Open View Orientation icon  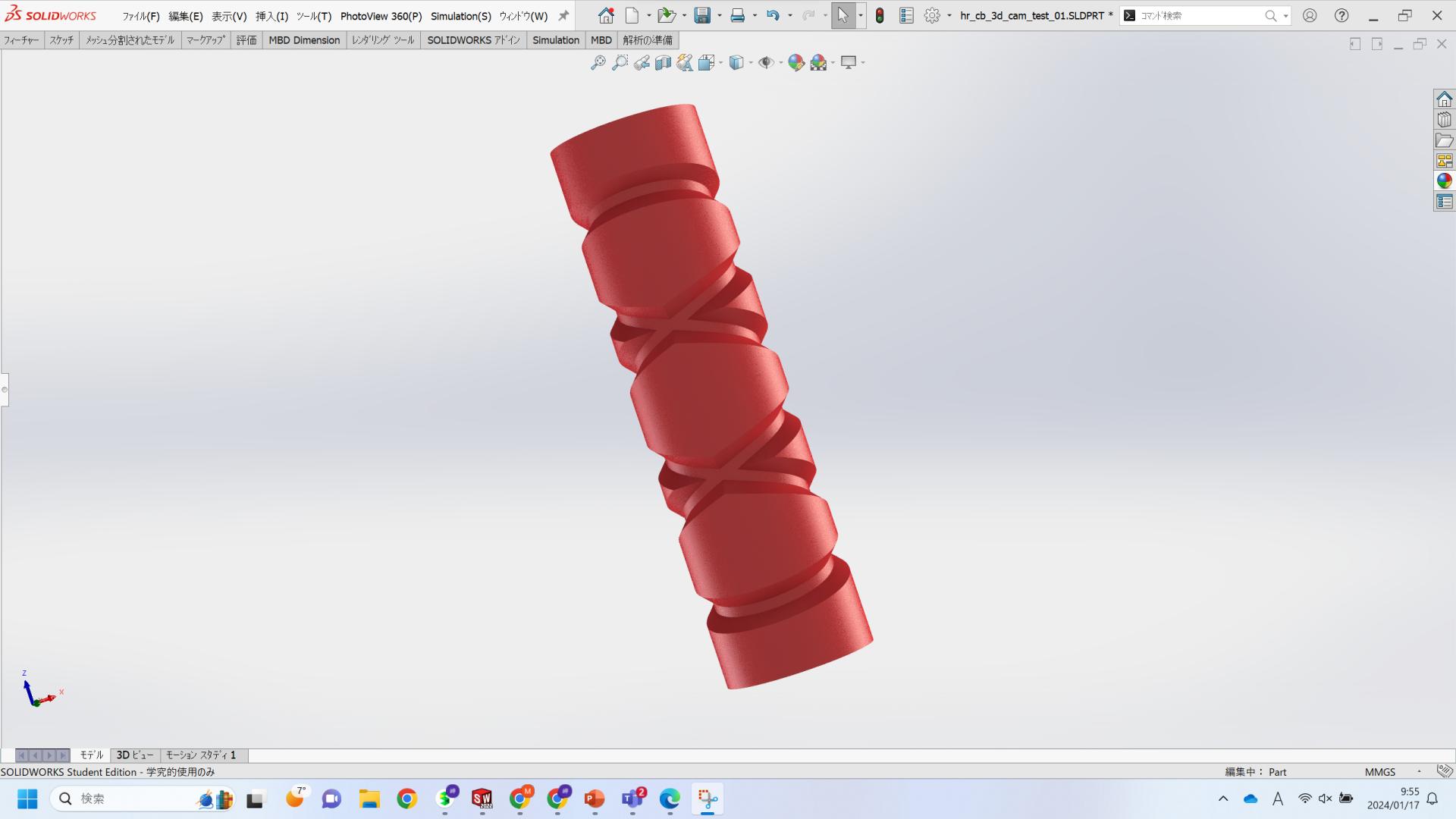707,63
